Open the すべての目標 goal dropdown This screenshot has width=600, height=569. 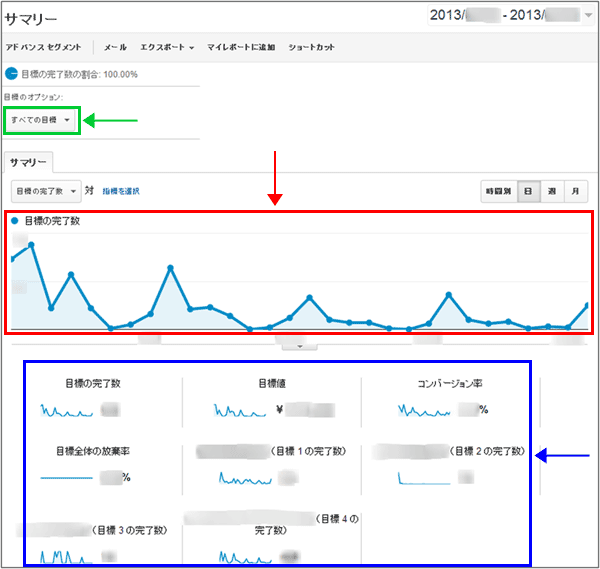coord(41,120)
